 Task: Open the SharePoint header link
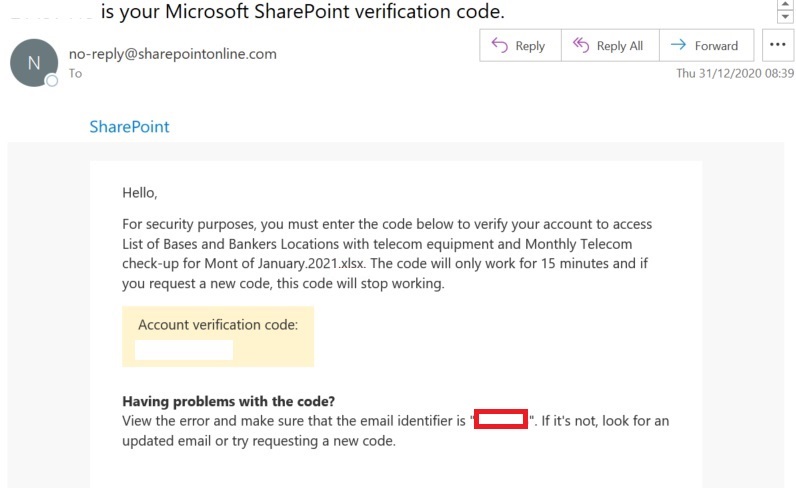click(x=129, y=127)
